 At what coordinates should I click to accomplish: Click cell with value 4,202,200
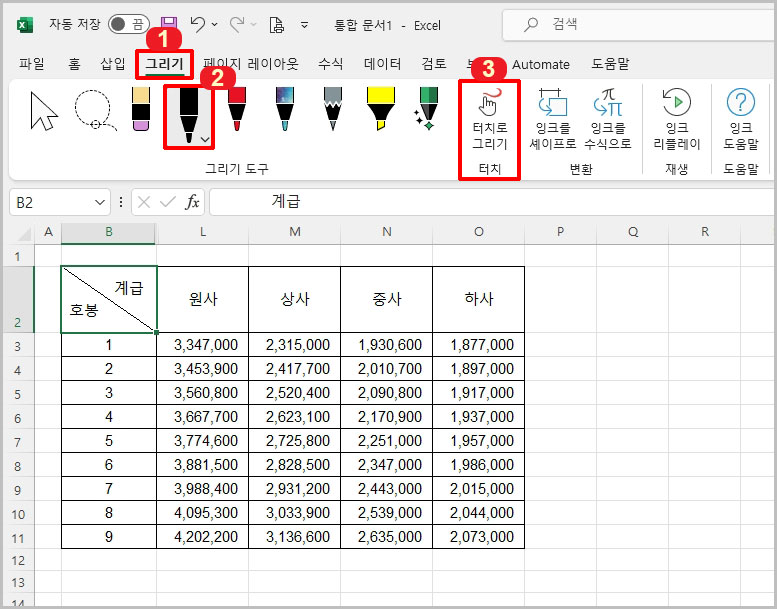pyautogui.click(x=203, y=537)
